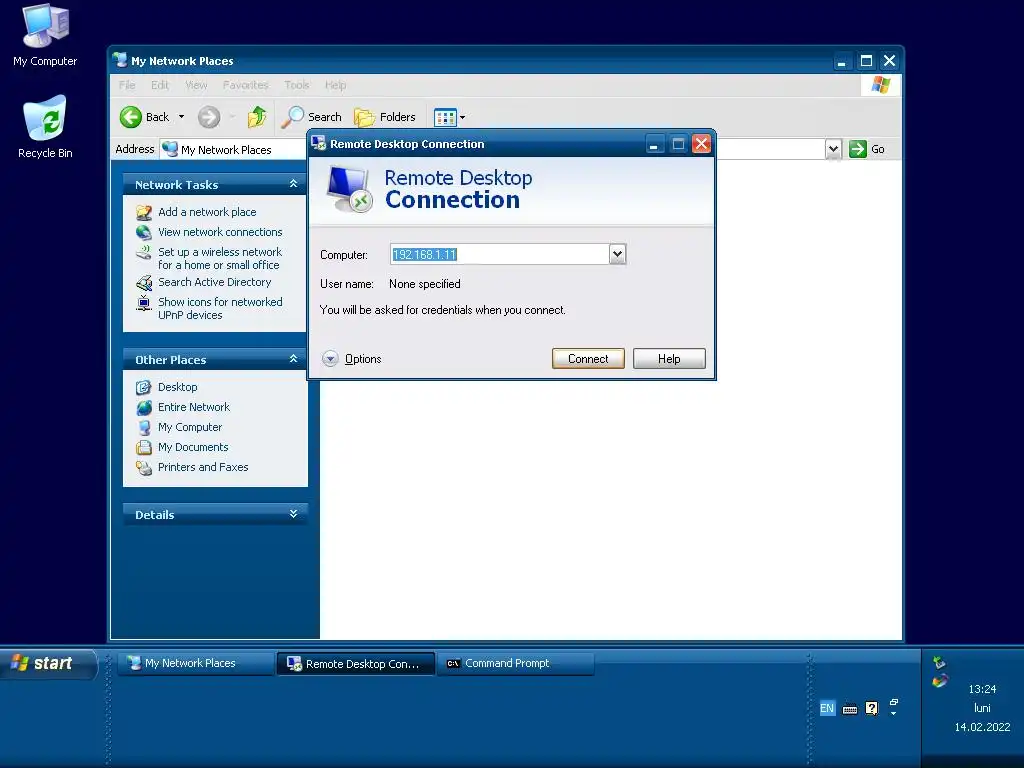Open the Views icon in toolbar

coord(445,118)
